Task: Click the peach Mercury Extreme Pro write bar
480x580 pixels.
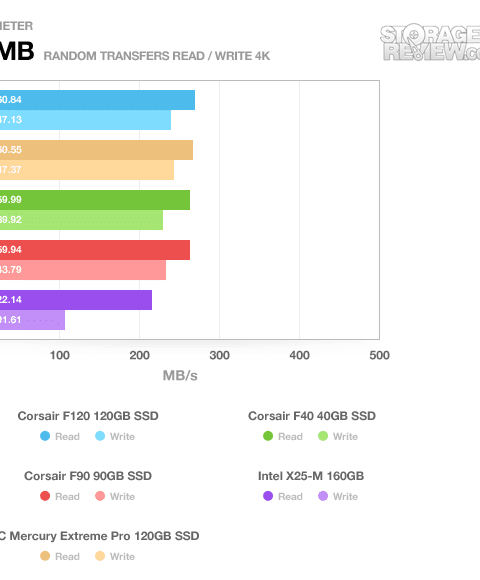Action: point(87,170)
